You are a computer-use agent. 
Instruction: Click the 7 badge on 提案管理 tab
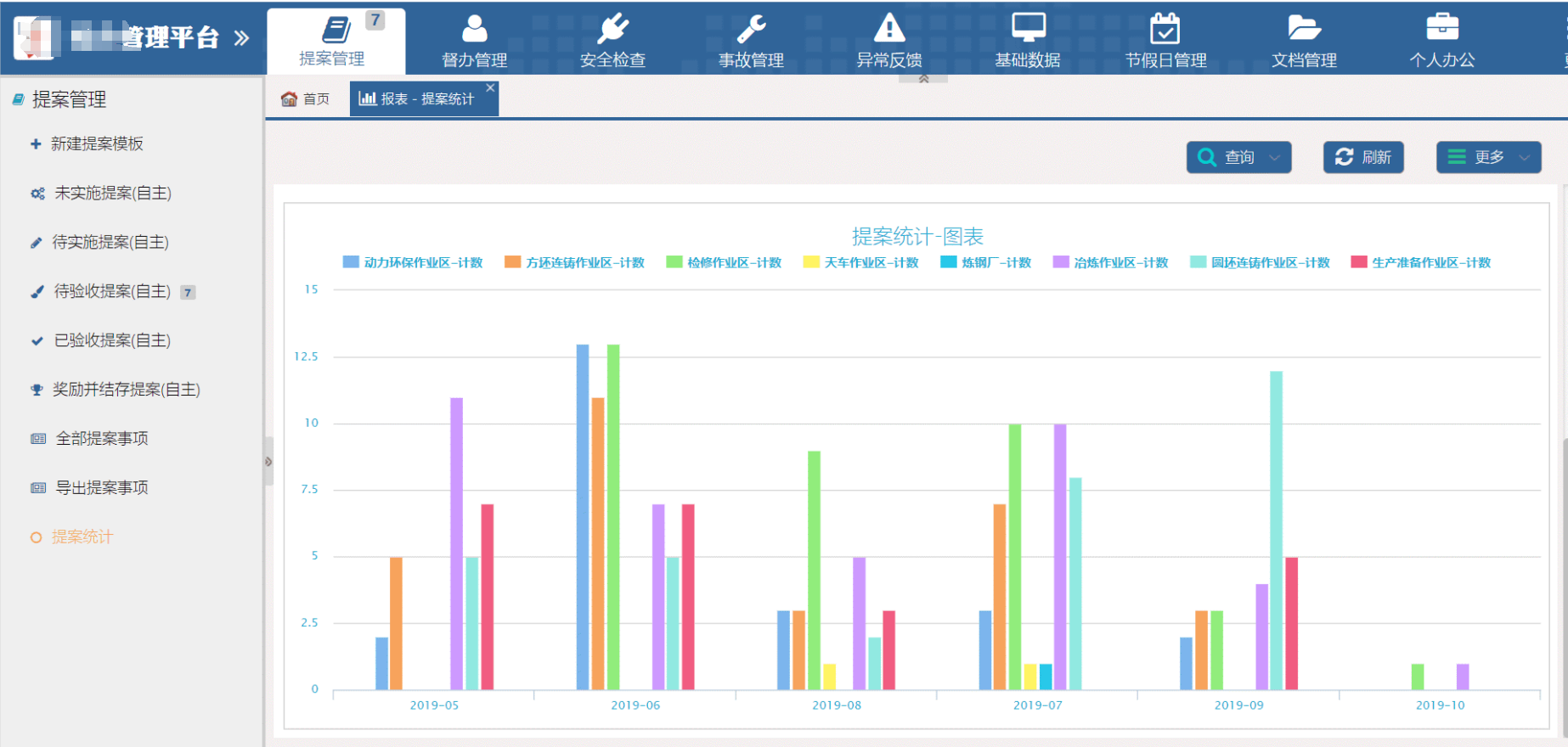tap(375, 20)
